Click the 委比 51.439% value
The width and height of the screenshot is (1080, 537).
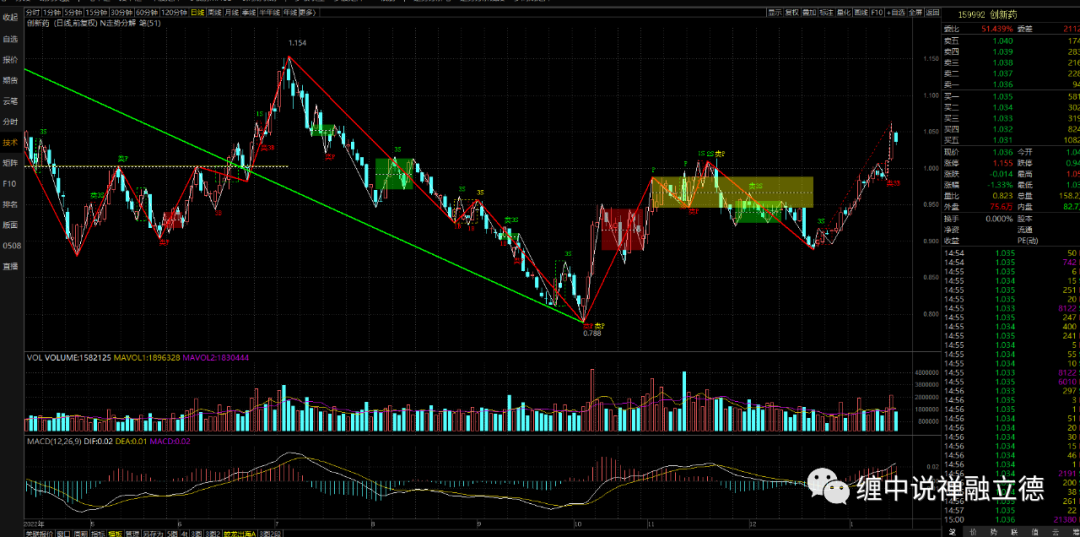coord(998,28)
